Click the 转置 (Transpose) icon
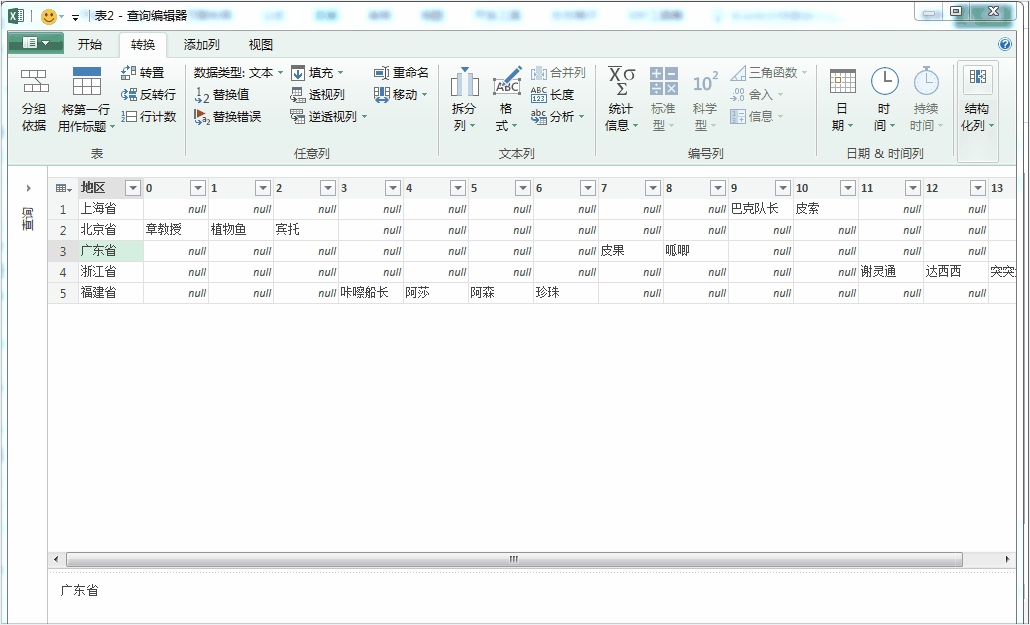The width and height of the screenshot is (1030, 625). (129, 72)
